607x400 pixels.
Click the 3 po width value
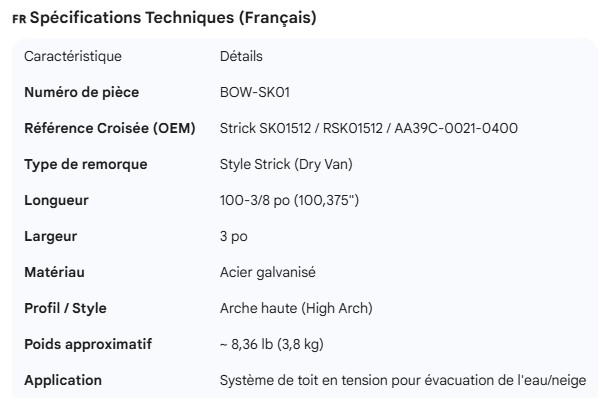pyautogui.click(x=233, y=236)
